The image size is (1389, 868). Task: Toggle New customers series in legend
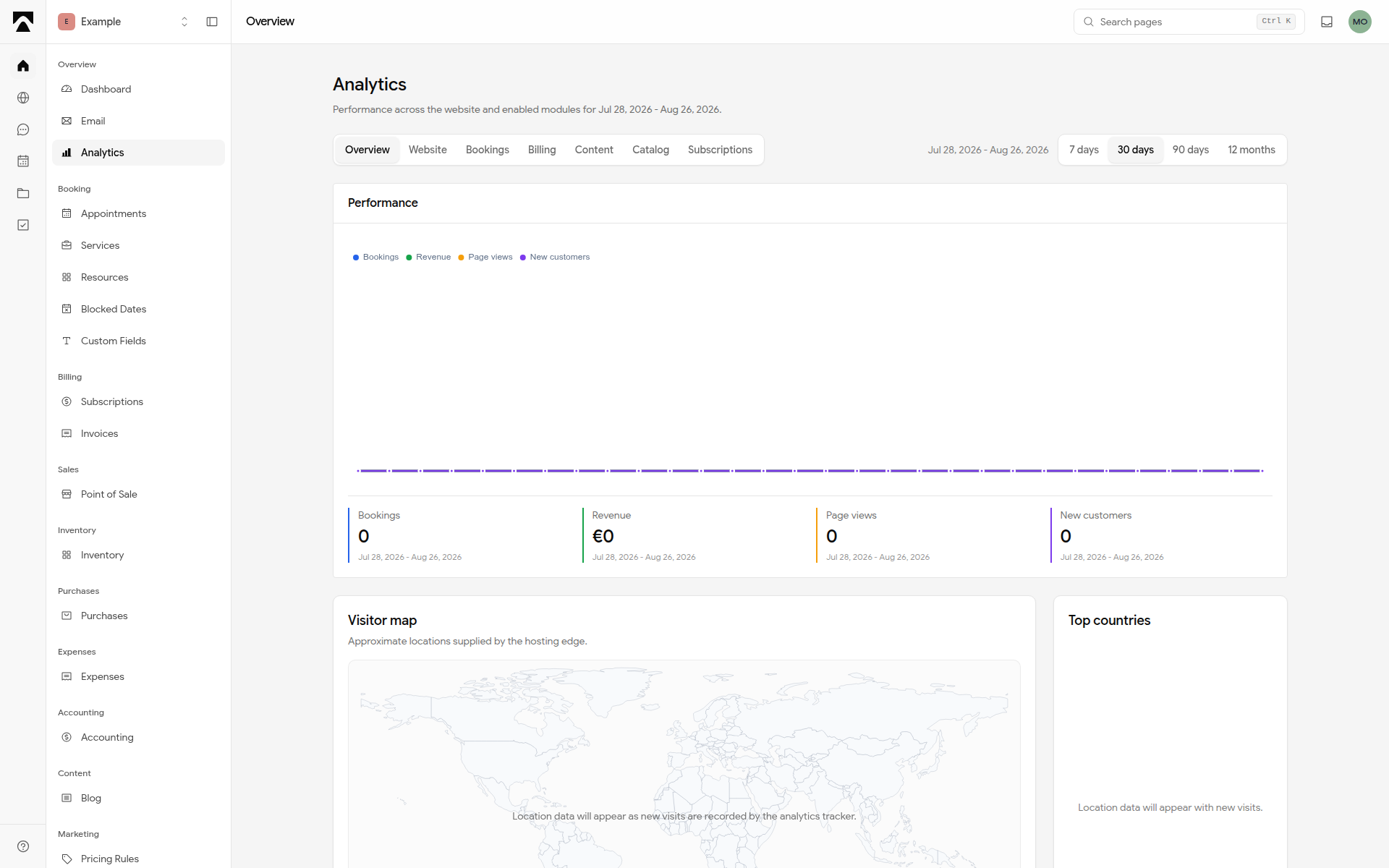pyautogui.click(x=555, y=257)
